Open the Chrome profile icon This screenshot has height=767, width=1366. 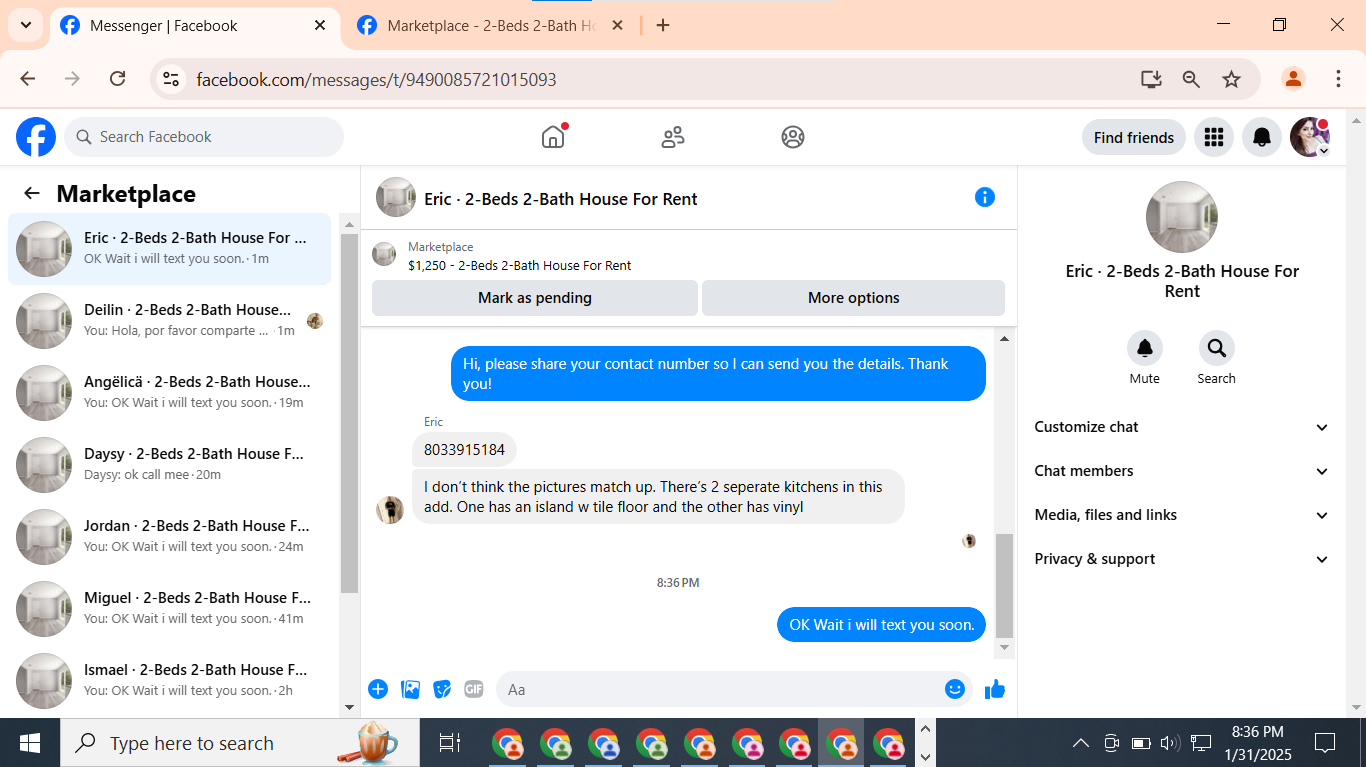click(x=1293, y=79)
